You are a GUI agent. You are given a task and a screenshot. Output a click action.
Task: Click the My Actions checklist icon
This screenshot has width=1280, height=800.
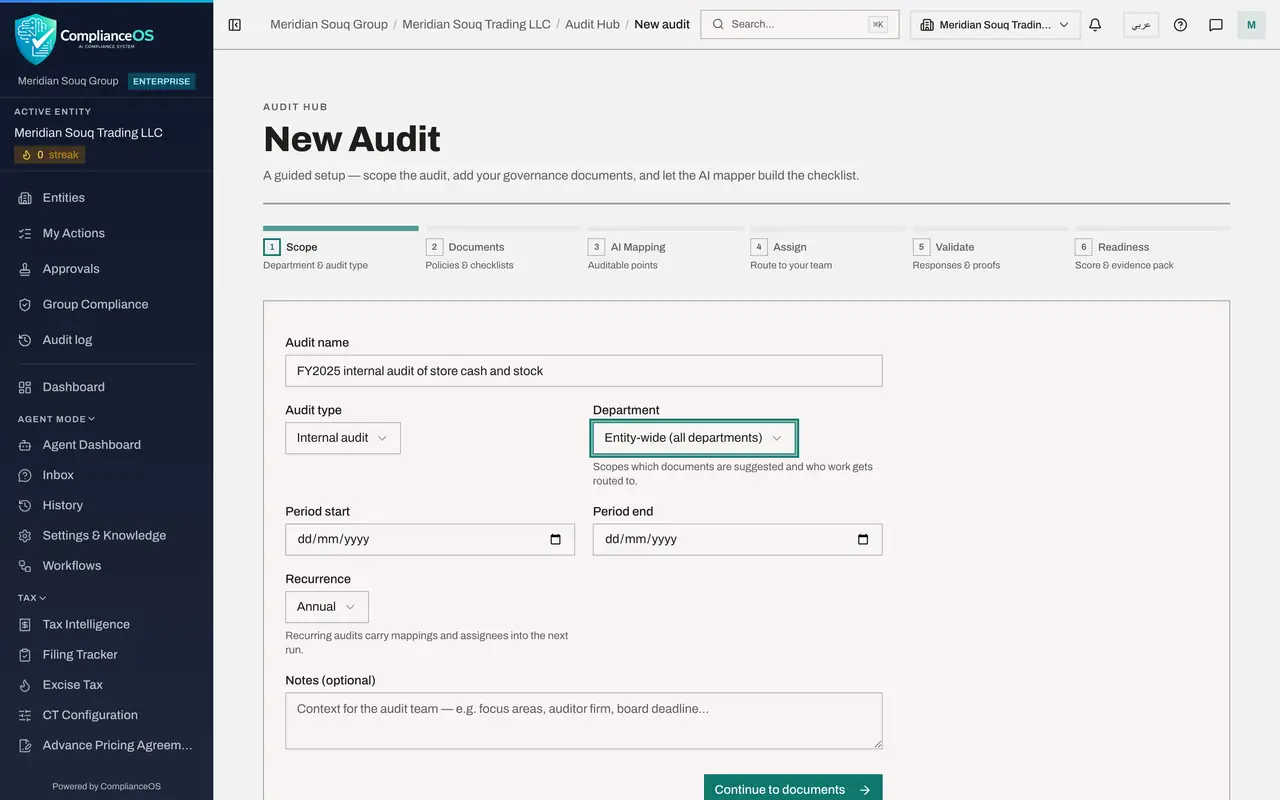pos(25,233)
